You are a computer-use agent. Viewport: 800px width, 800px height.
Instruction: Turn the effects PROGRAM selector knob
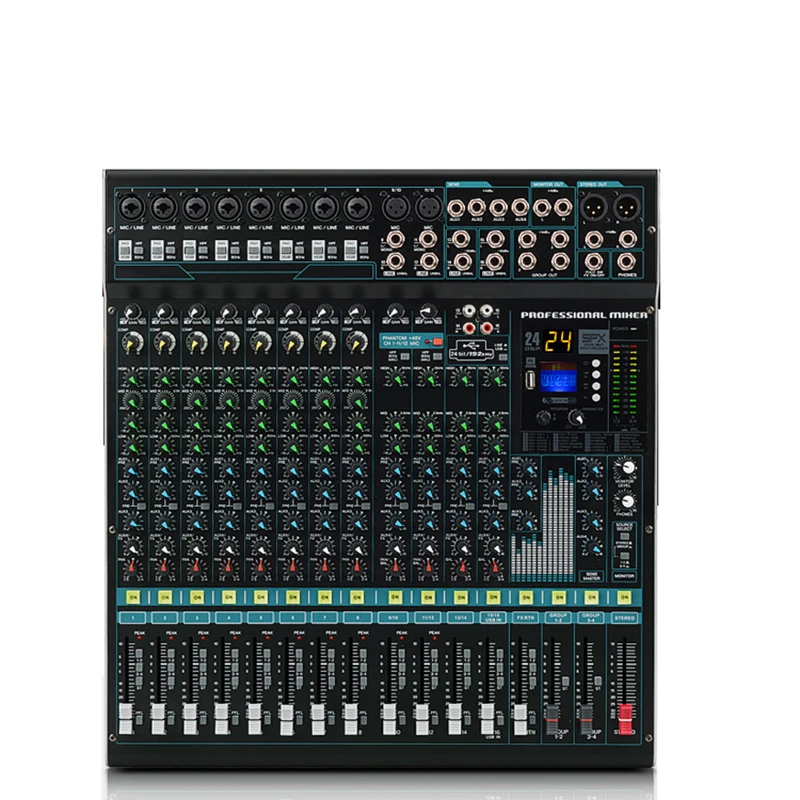(544, 418)
